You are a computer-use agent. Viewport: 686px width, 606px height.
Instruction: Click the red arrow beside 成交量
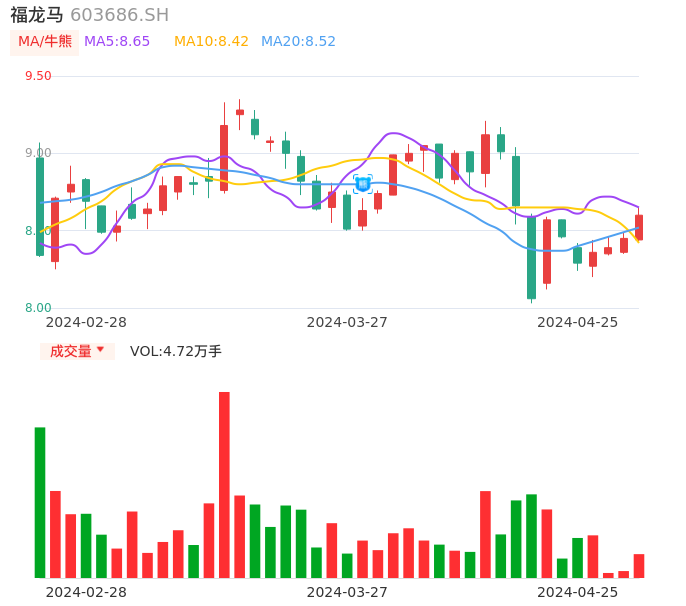point(100,350)
